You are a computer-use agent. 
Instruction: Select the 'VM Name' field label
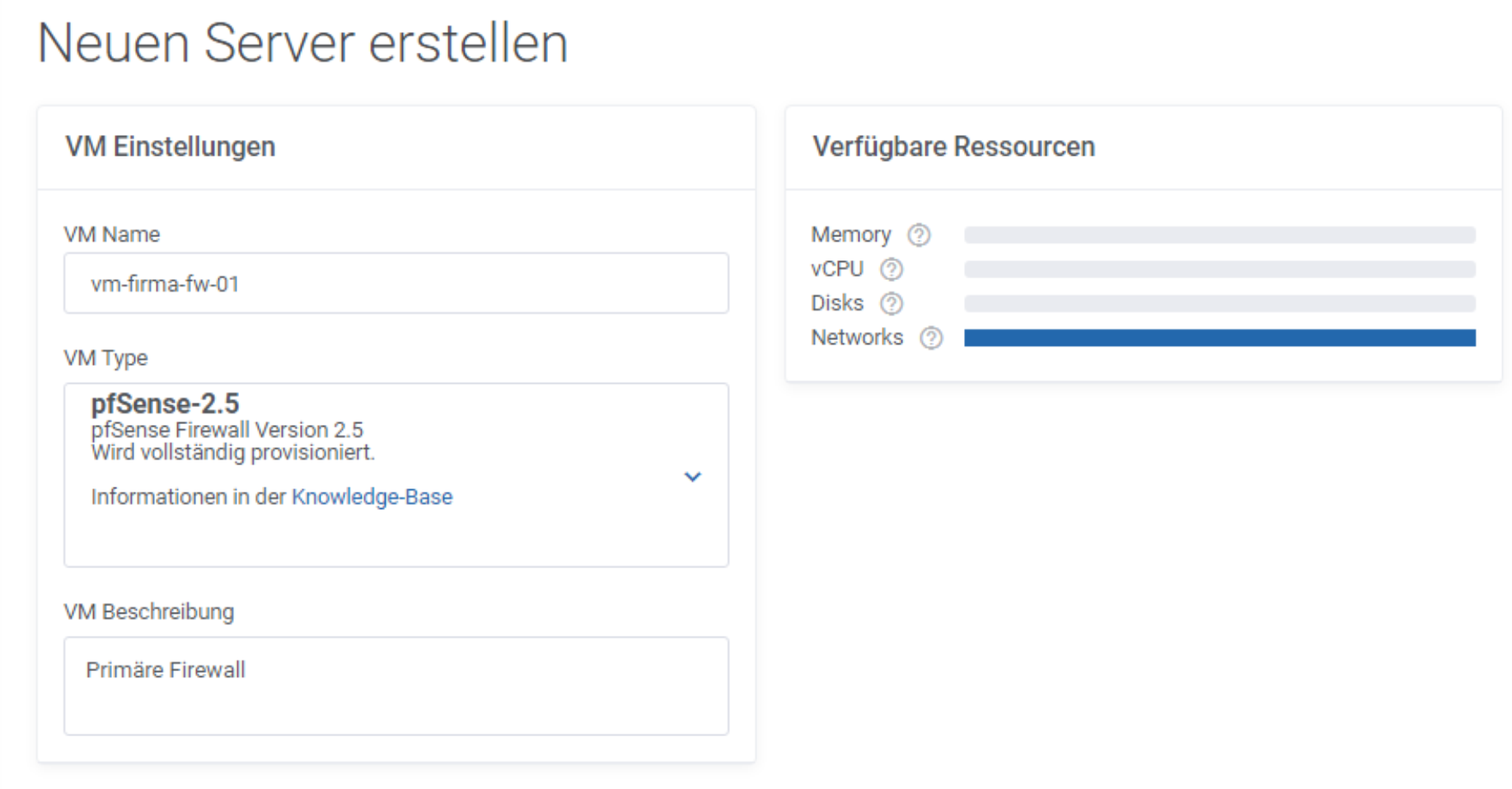point(112,235)
